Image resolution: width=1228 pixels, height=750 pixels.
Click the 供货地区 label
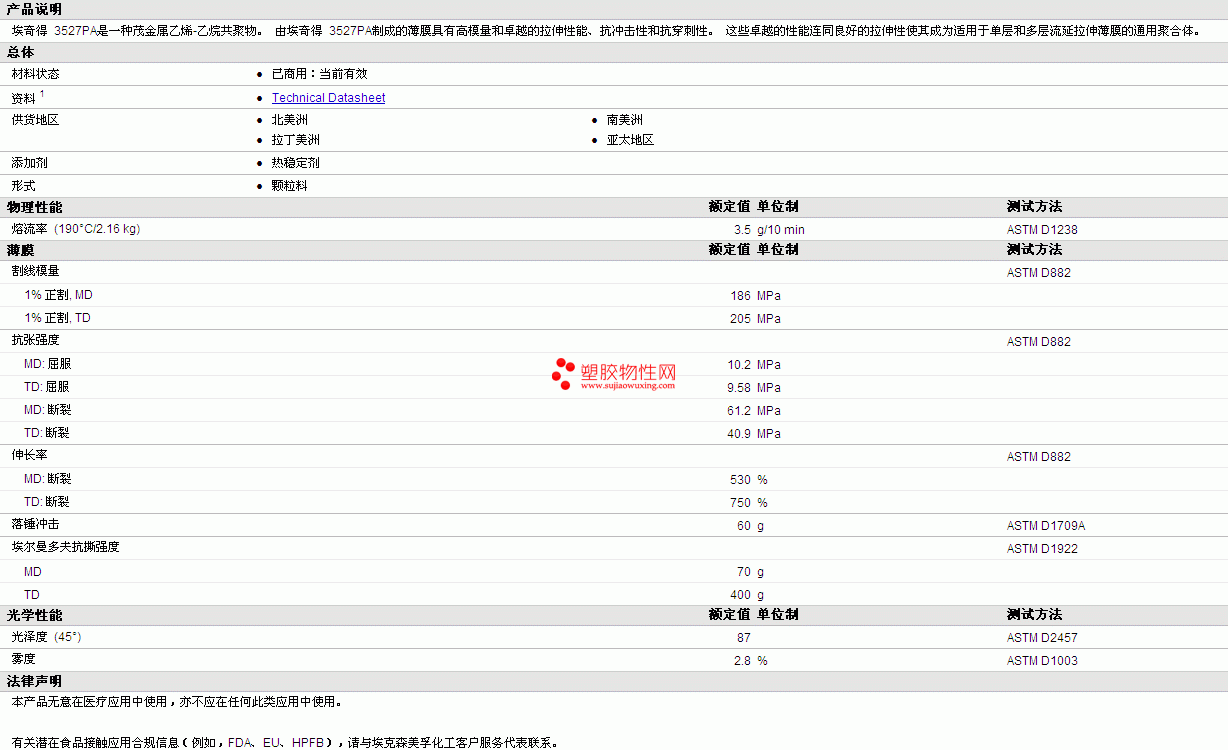click(35, 120)
